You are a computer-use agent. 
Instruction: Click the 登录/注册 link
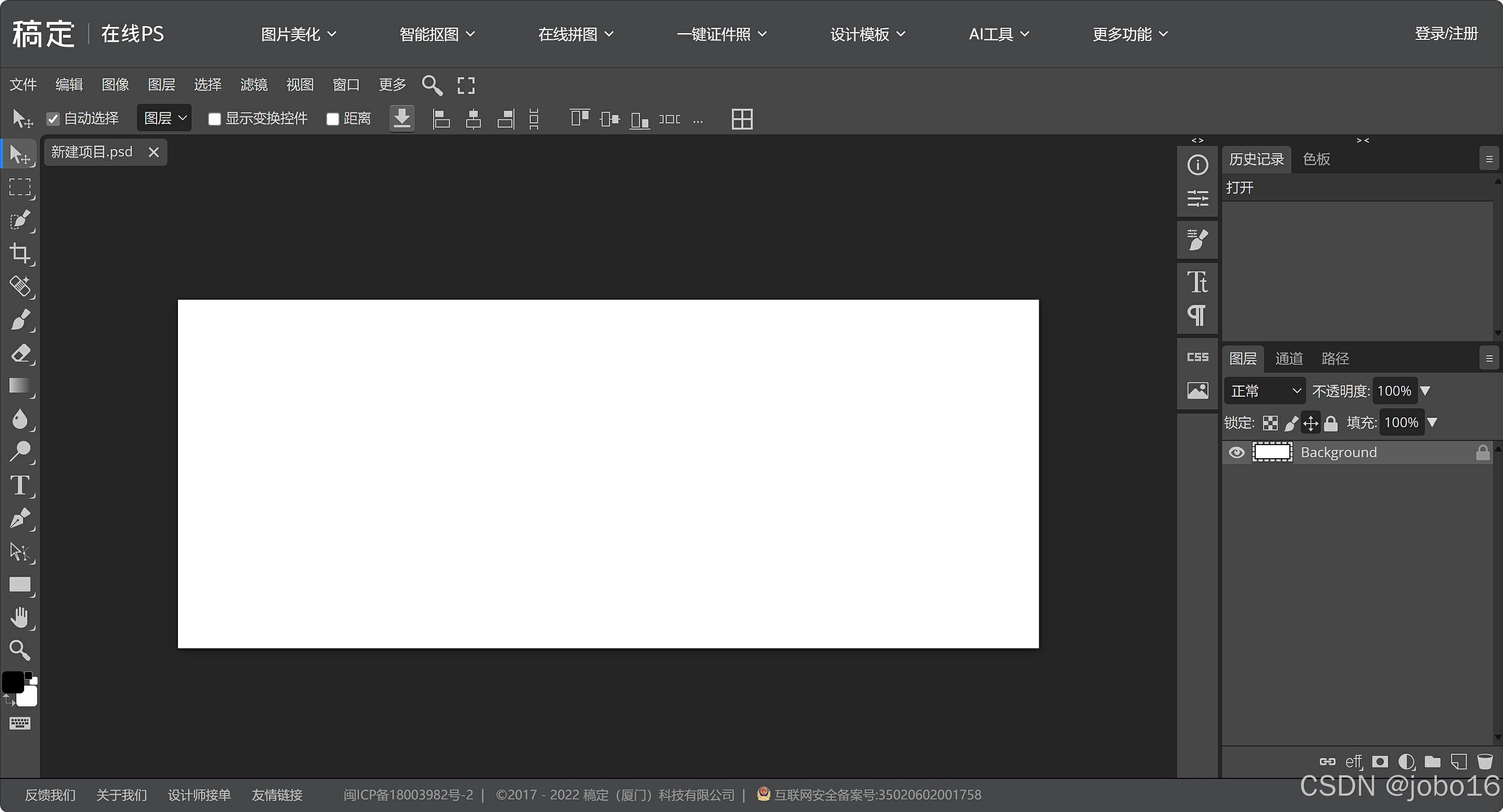(1446, 34)
